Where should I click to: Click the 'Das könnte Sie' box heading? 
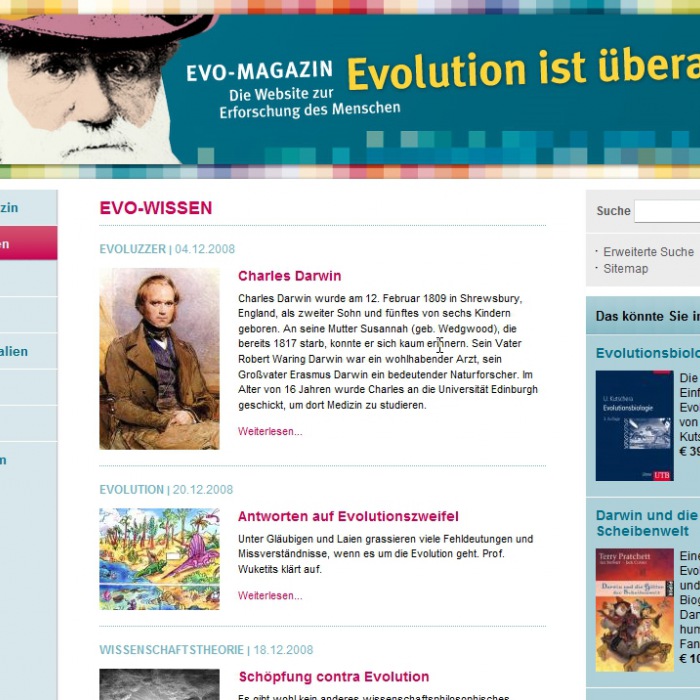click(x=647, y=317)
